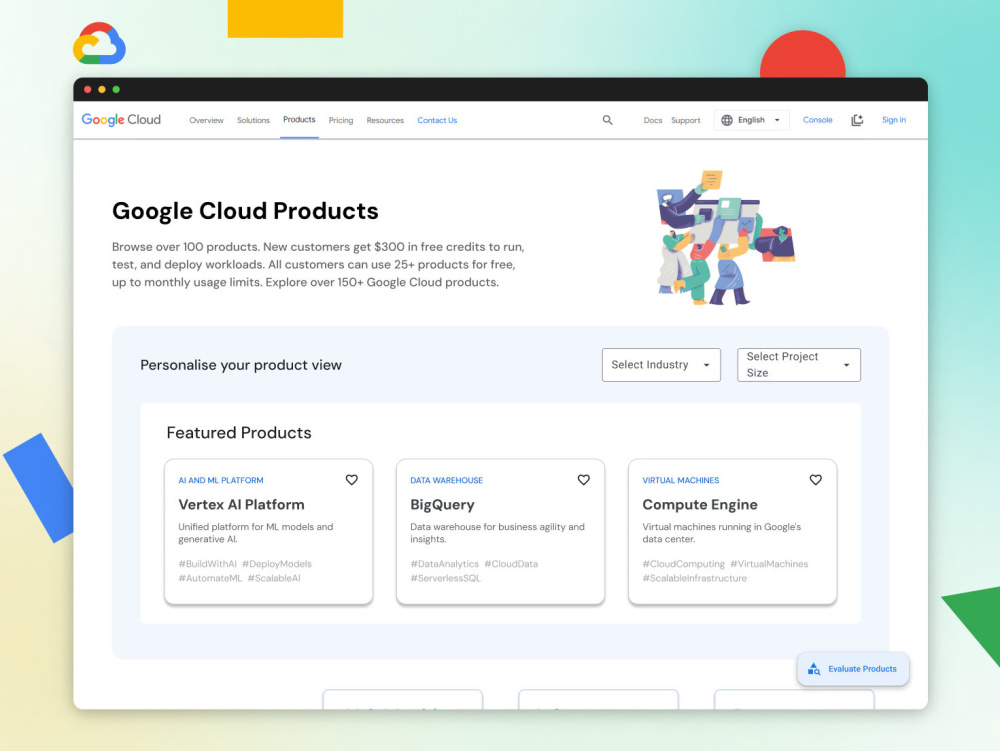Open the Vertex AI Platform title
The image size is (1000, 751).
(241, 504)
